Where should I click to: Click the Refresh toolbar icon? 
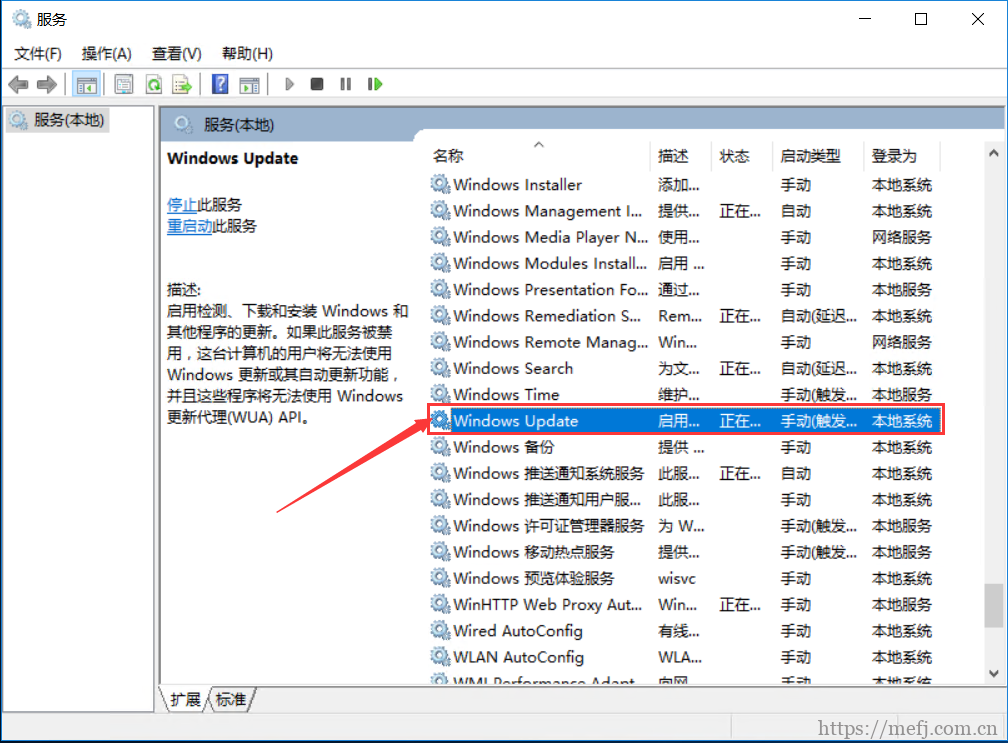point(153,84)
